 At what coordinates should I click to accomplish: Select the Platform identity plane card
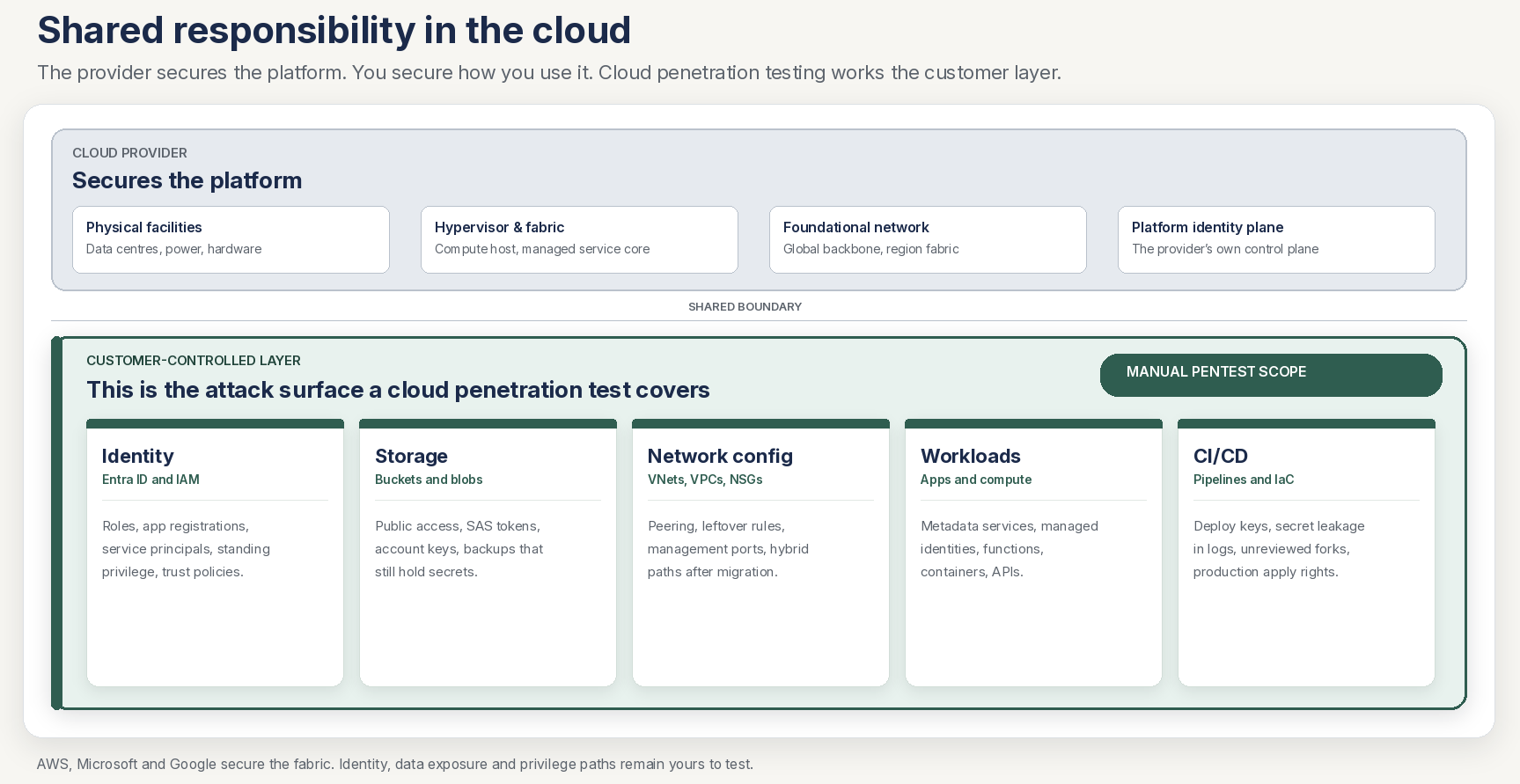tap(1276, 239)
